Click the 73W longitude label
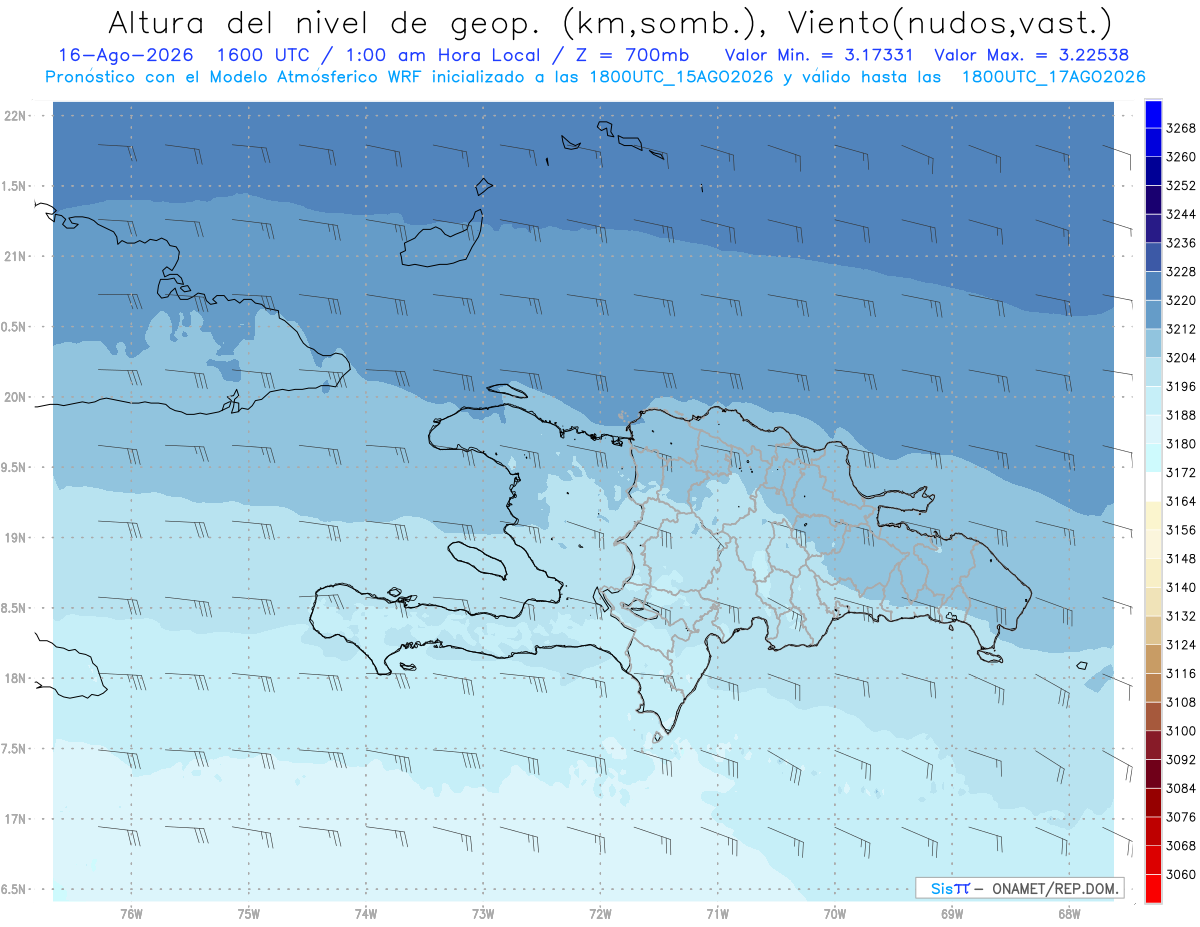1200x927 pixels. tap(483, 913)
